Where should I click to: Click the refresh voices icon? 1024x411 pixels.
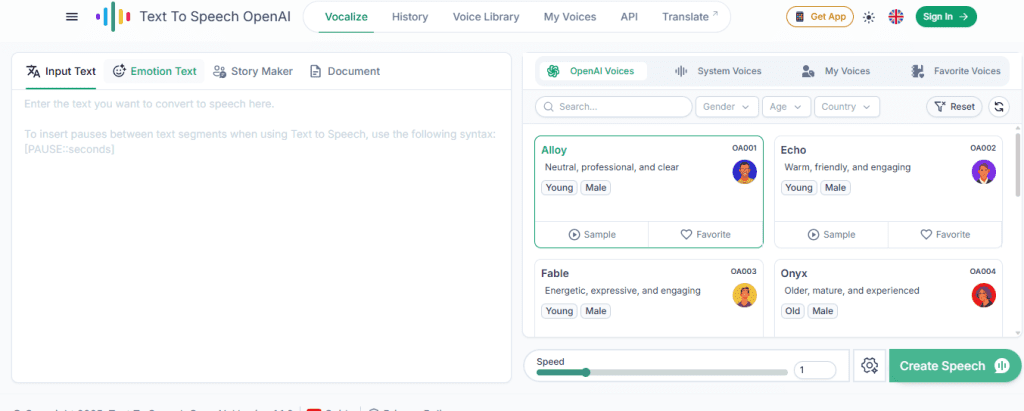tap(999, 107)
